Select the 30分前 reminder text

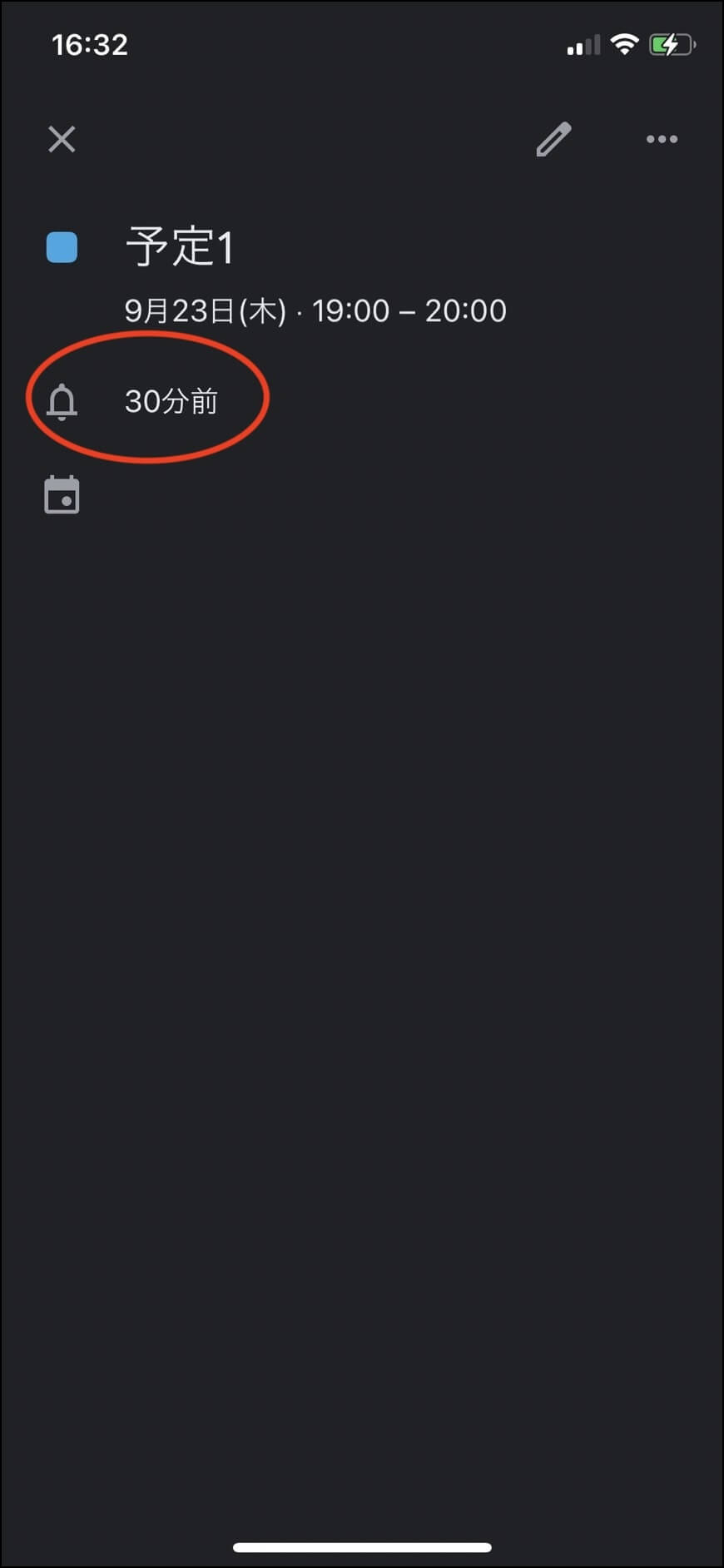[x=171, y=402]
